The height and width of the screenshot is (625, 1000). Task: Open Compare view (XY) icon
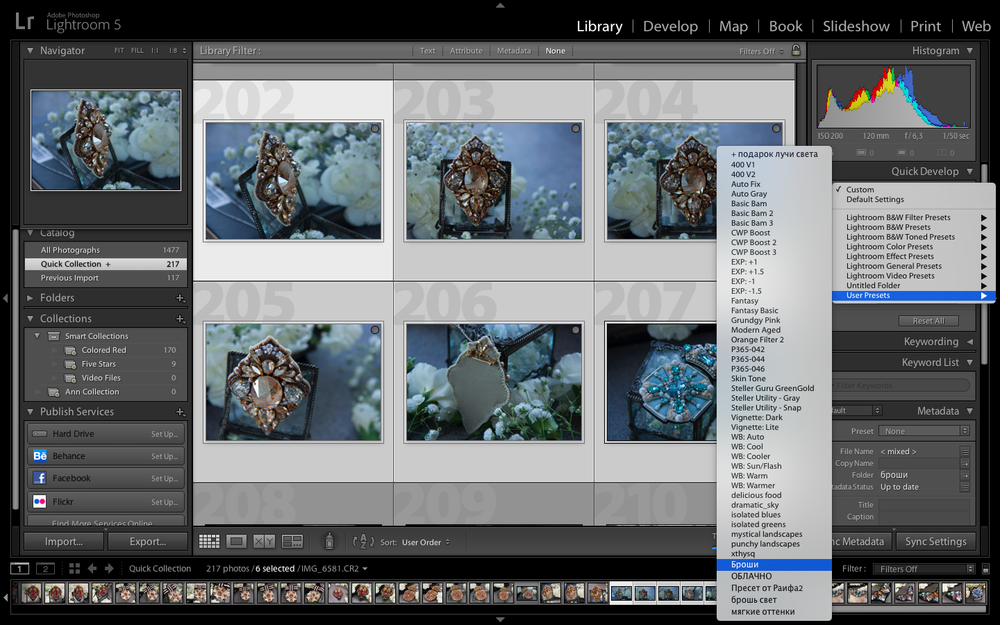264,541
